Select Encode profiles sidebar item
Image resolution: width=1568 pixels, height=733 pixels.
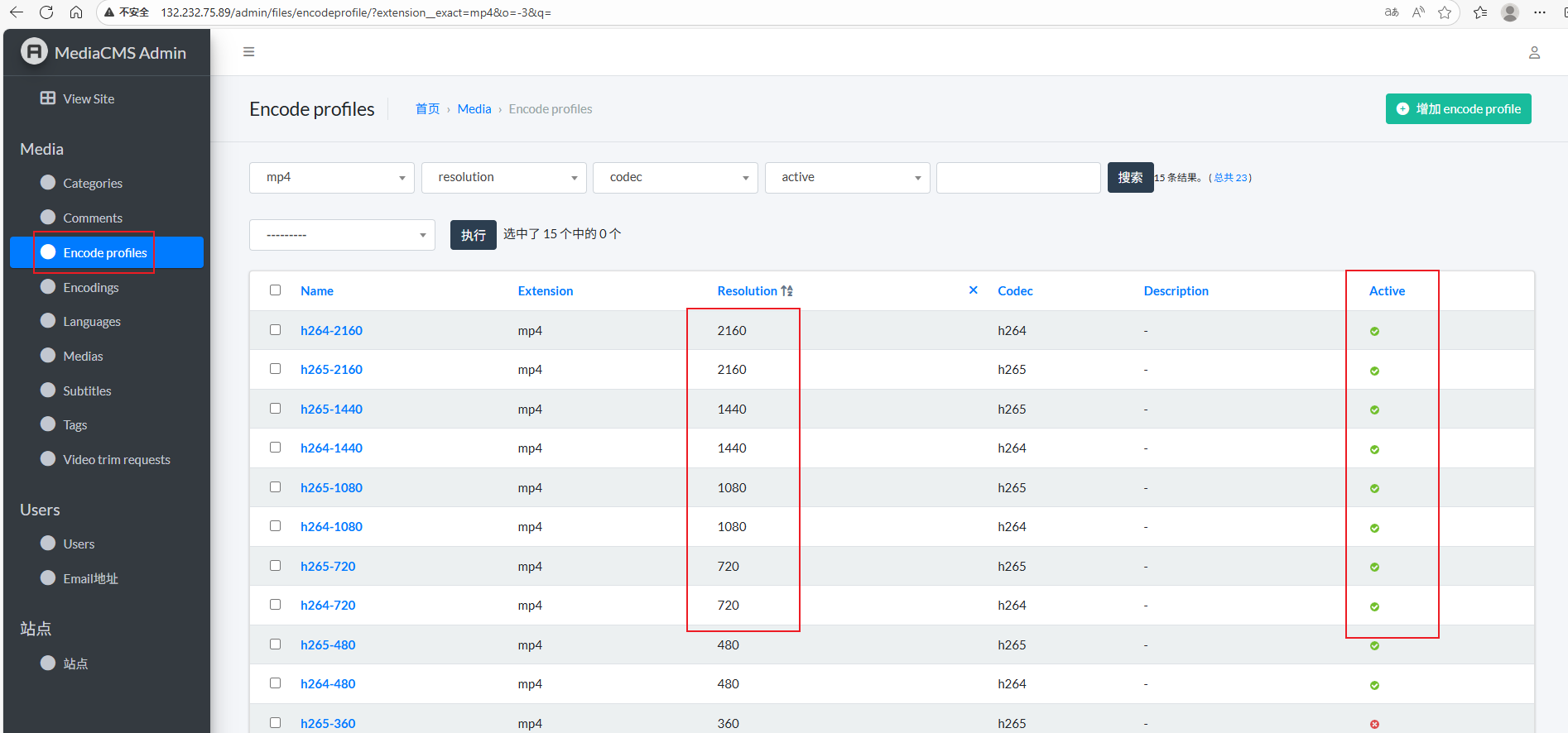(105, 252)
